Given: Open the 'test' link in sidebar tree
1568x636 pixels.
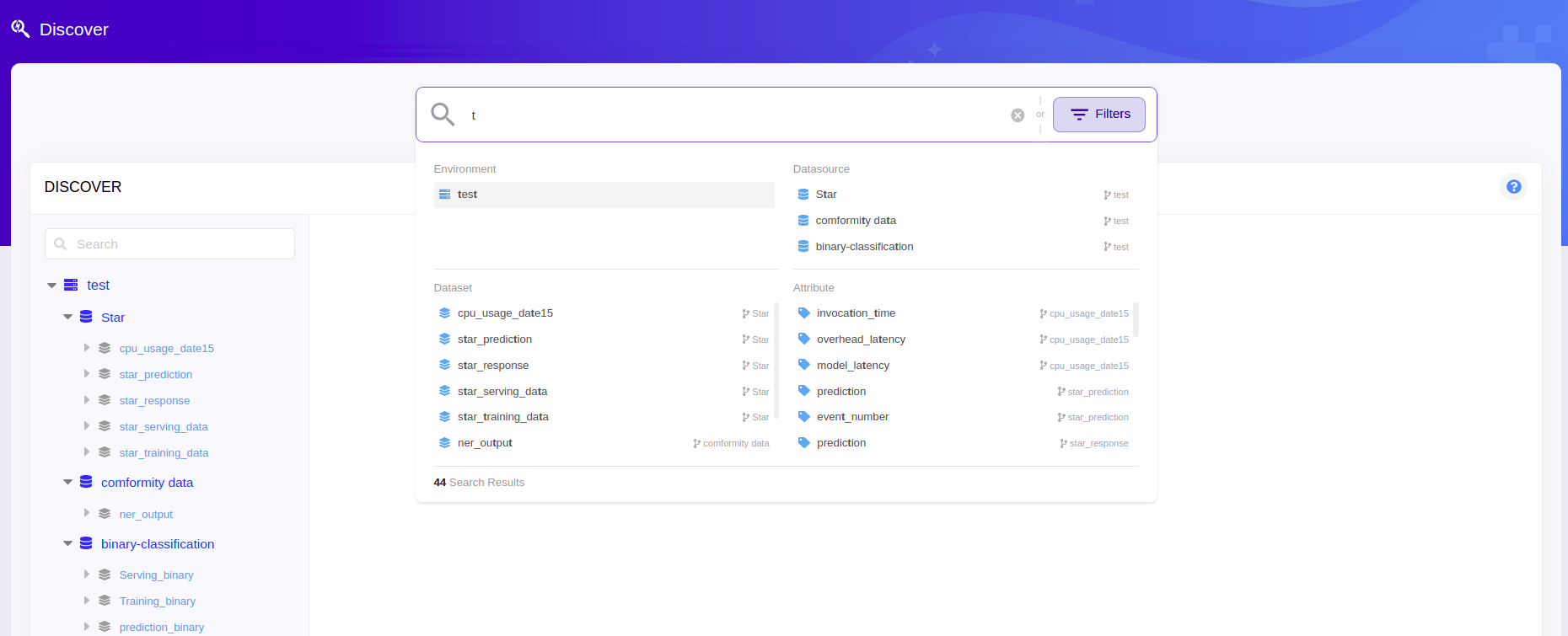Looking at the screenshot, I should 98,286.
